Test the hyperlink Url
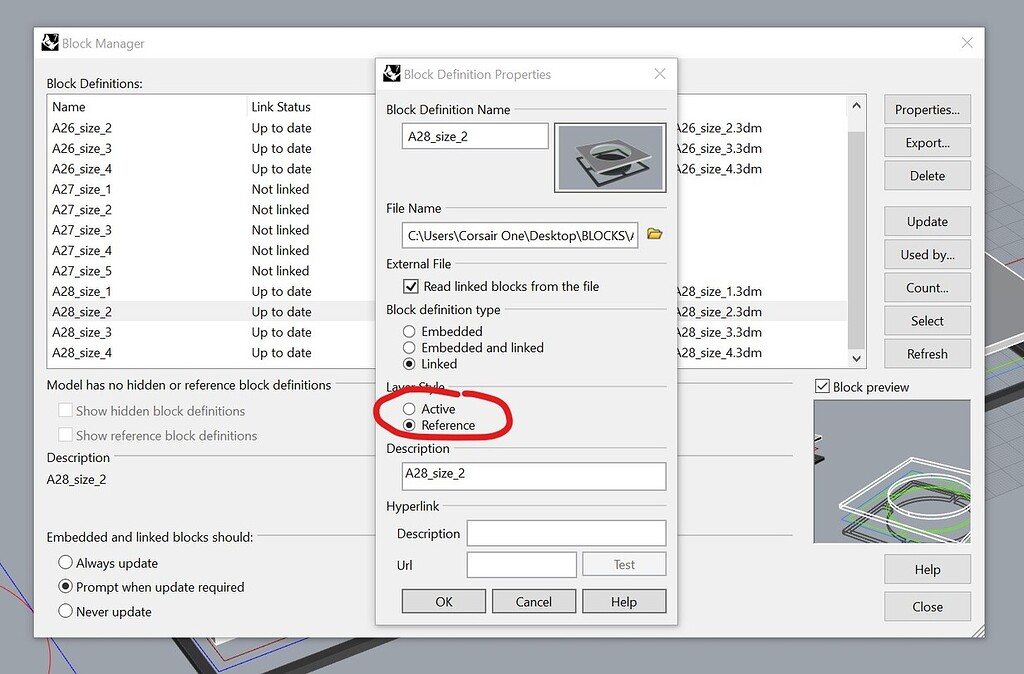The width and height of the screenshot is (1024, 674). [x=624, y=564]
